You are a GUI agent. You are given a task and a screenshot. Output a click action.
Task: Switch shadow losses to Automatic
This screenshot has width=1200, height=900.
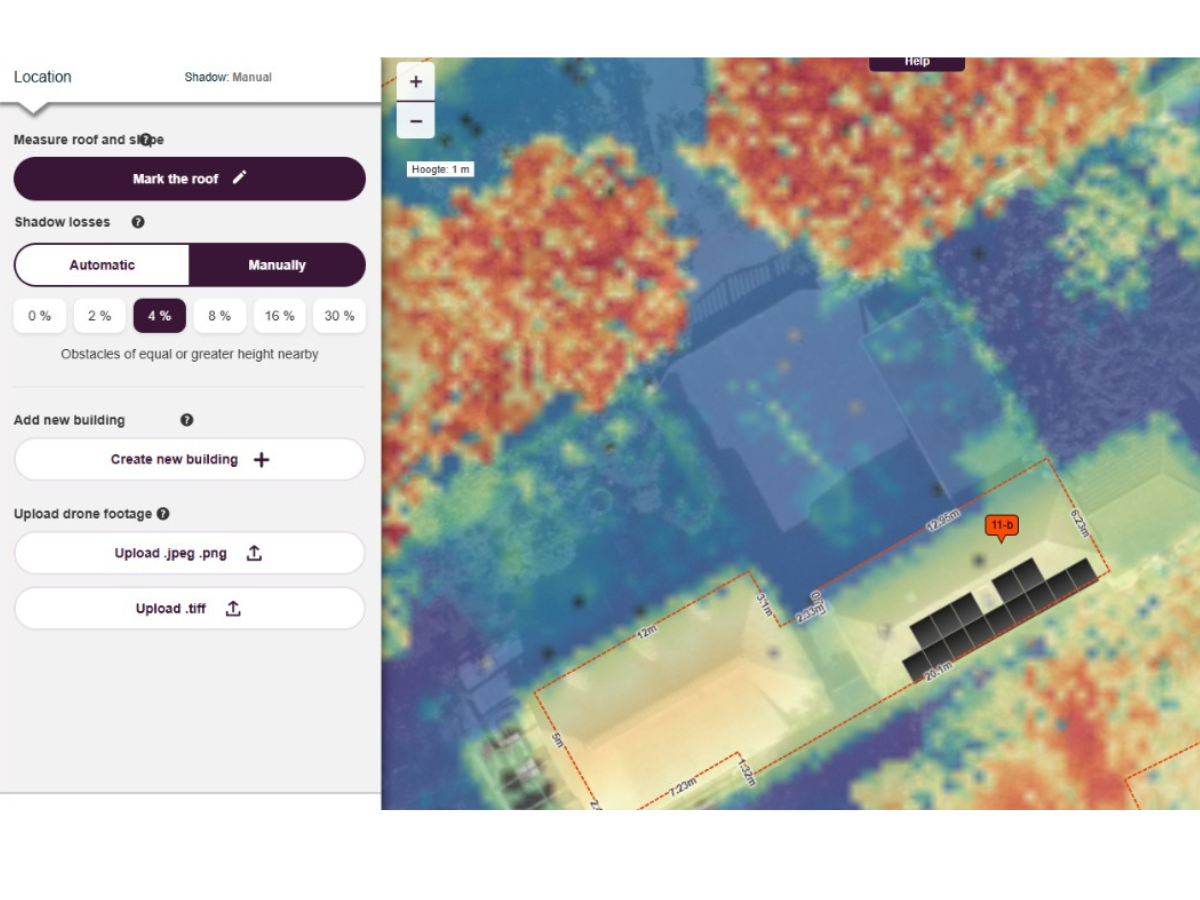[x=102, y=265]
